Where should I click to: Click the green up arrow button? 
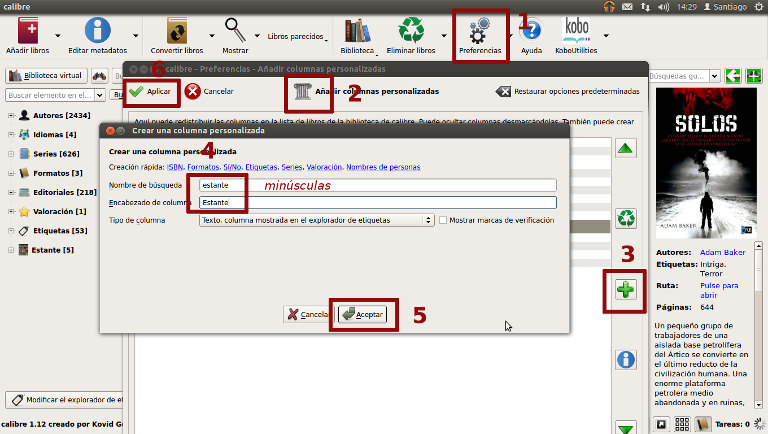tap(625, 150)
